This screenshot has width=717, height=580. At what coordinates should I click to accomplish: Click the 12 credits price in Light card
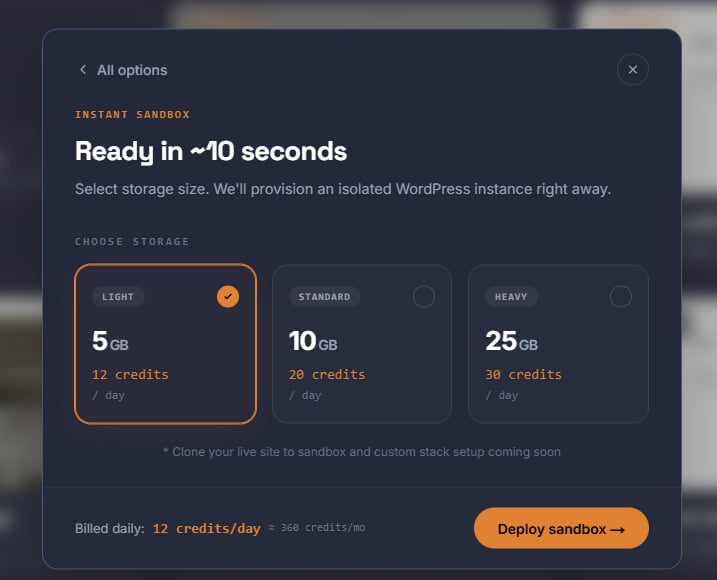point(130,375)
